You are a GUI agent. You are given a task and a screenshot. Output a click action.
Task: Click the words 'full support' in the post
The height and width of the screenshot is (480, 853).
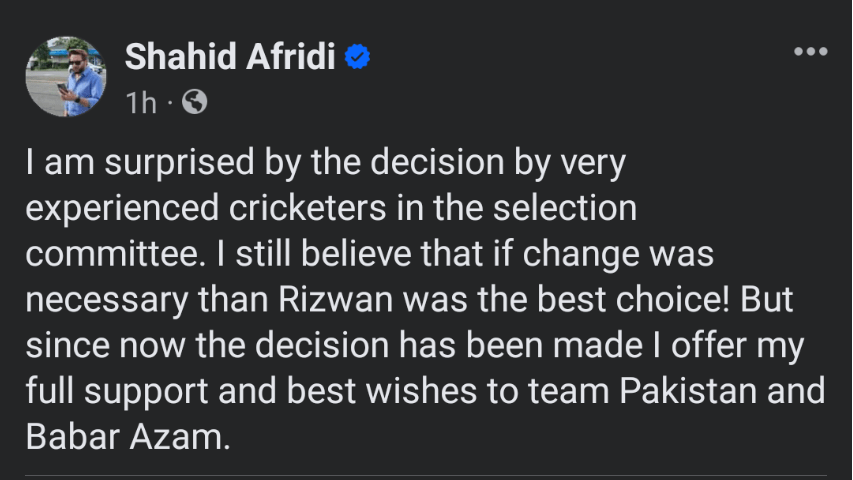tap(107, 389)
